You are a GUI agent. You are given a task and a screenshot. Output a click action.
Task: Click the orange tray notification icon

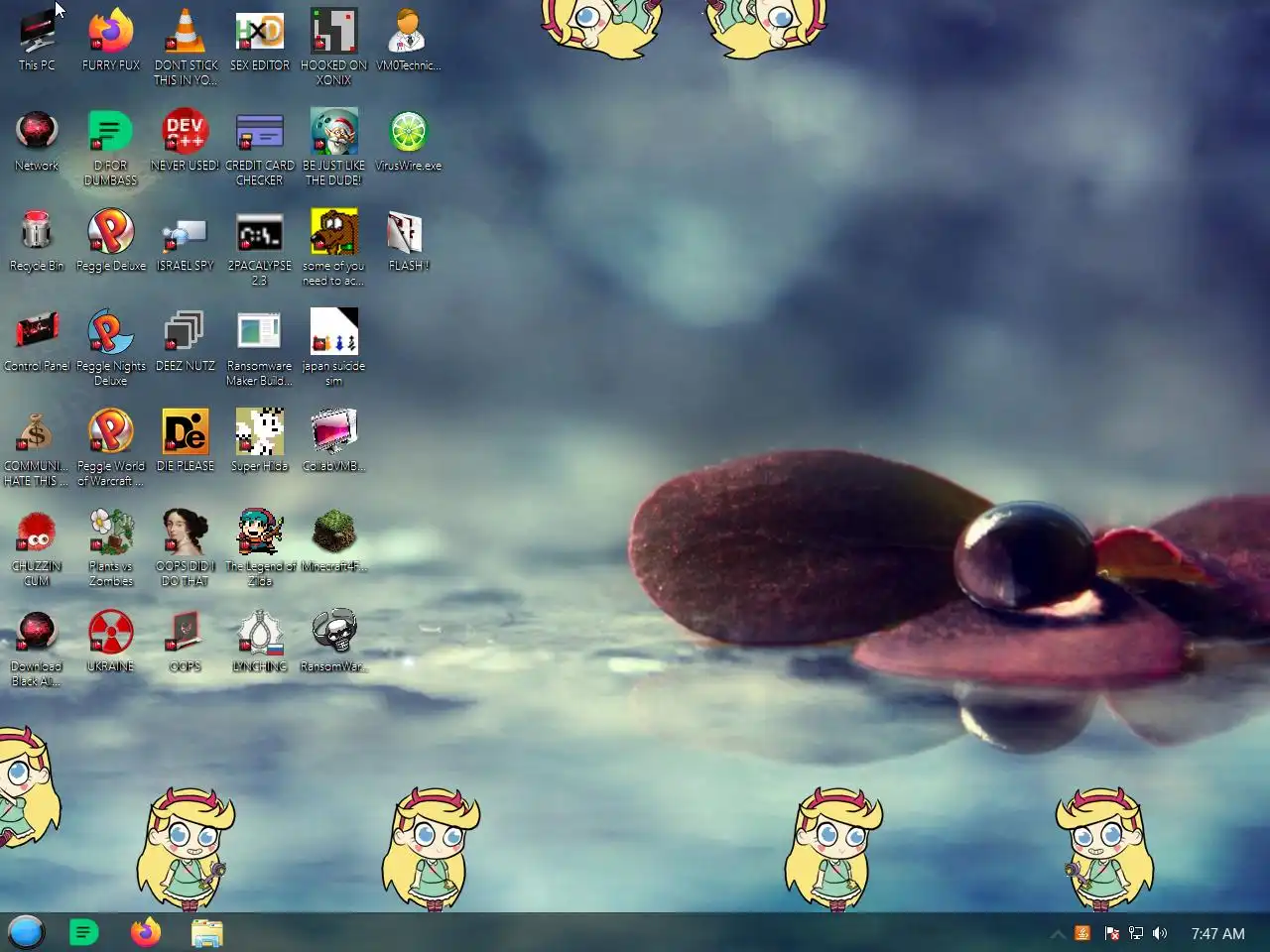1082,933
